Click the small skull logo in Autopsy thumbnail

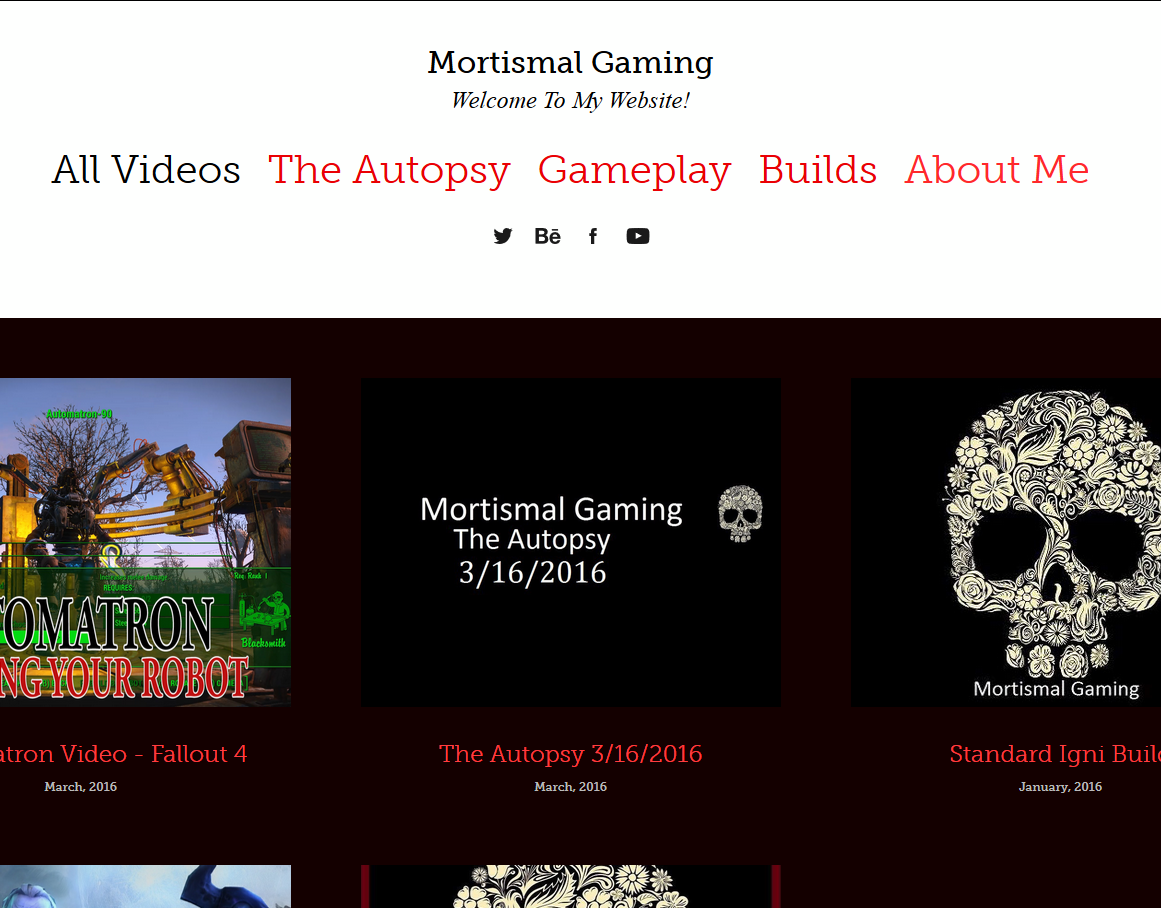[740, 513]
